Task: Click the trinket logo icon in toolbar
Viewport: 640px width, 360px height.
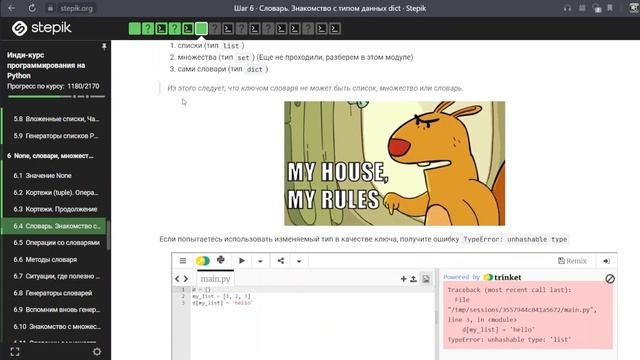Action: [x=203, y=260]
